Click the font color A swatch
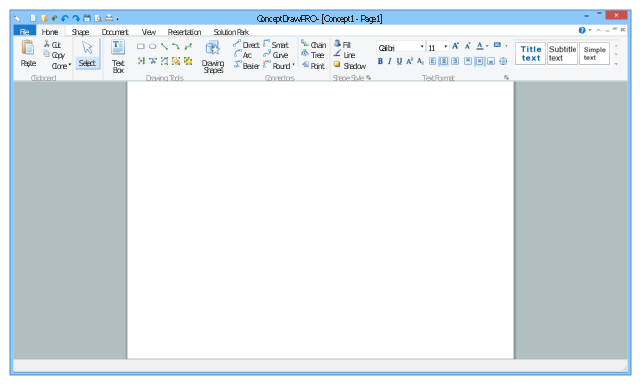 click(x=480, y=46)
